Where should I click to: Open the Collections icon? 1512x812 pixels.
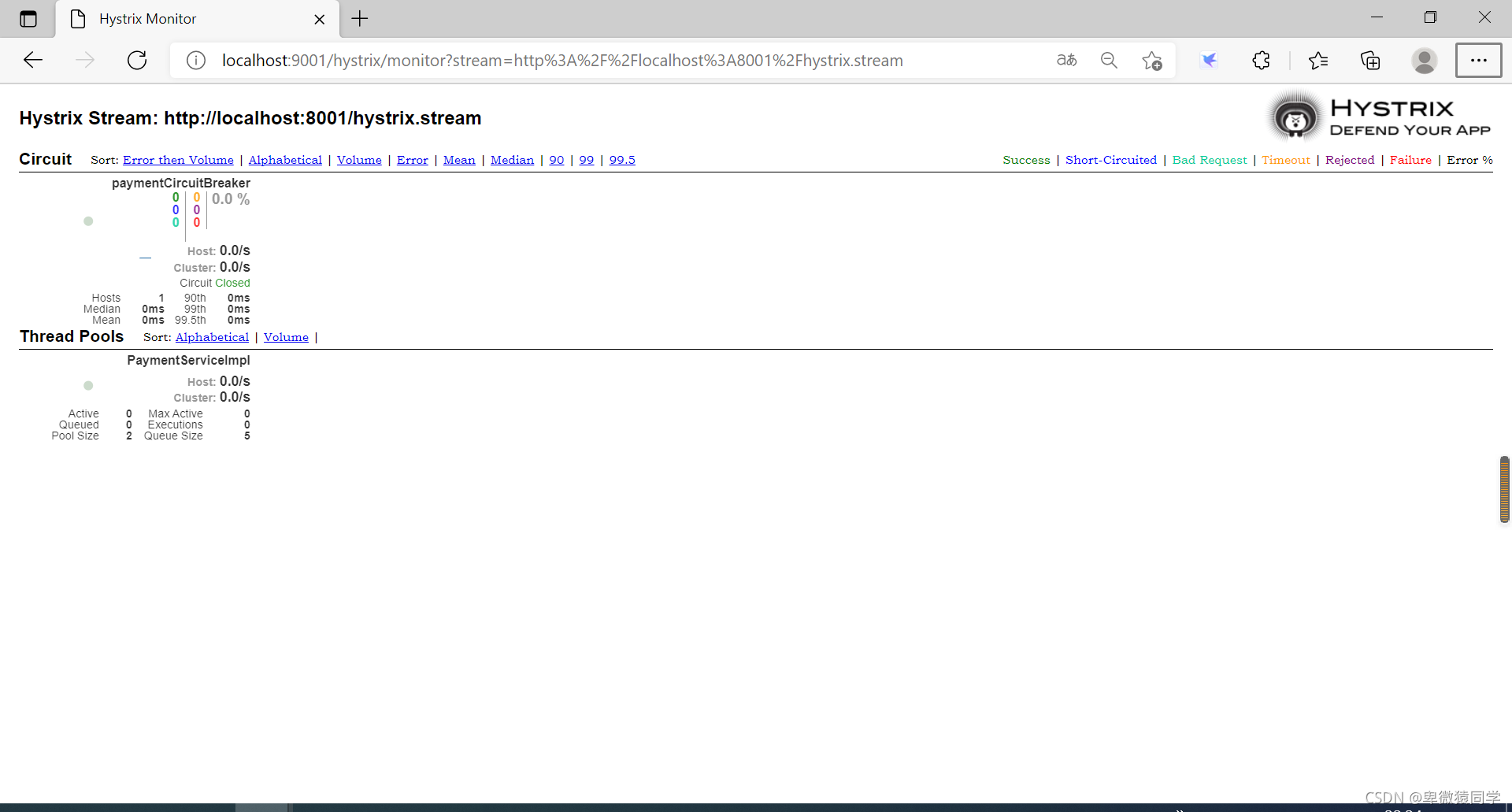[x=1370, y=60]
